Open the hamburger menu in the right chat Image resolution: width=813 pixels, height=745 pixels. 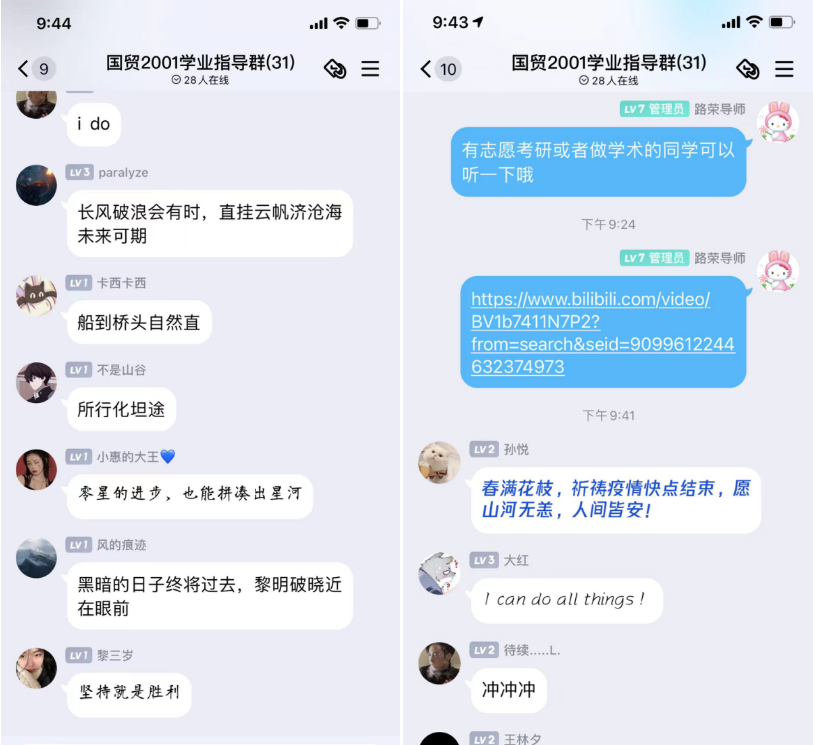click(784, 68)
